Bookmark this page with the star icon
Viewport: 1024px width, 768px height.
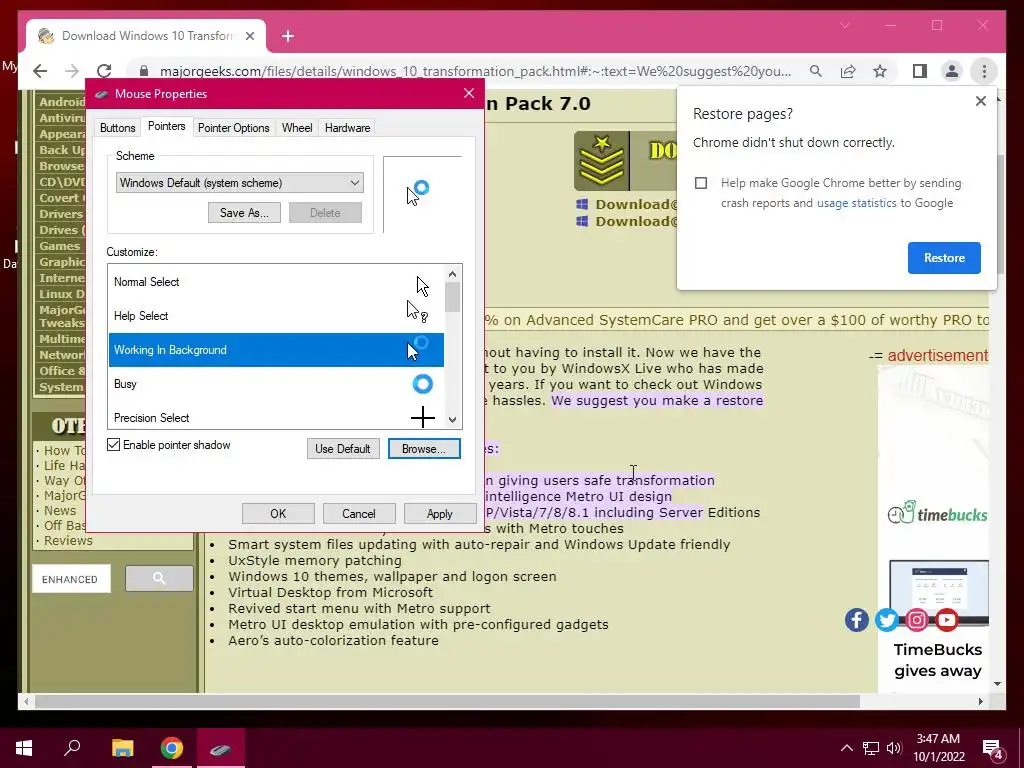point(880,71)
